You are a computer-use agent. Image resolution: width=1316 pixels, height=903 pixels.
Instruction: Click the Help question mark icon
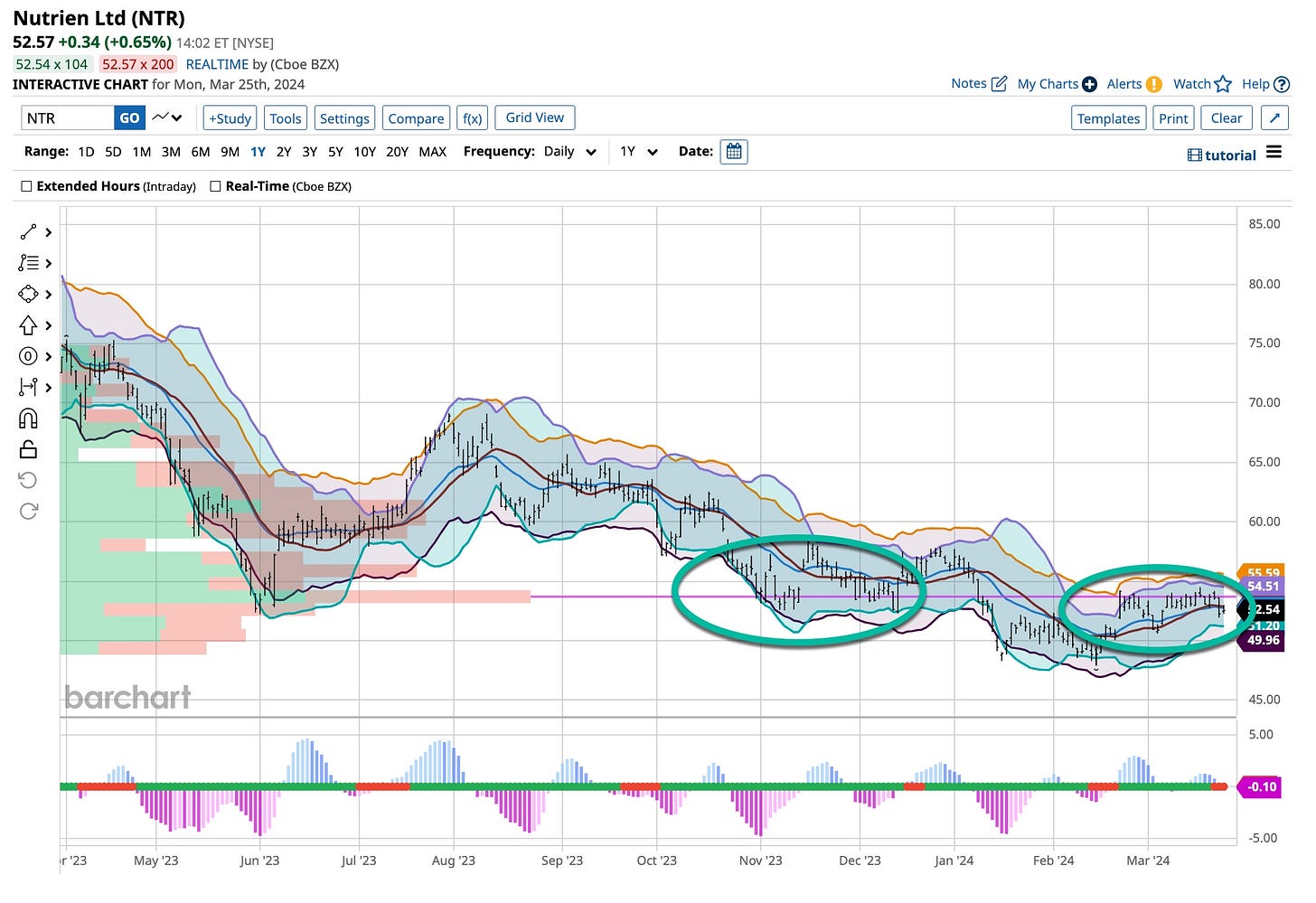click(1282, 84)
